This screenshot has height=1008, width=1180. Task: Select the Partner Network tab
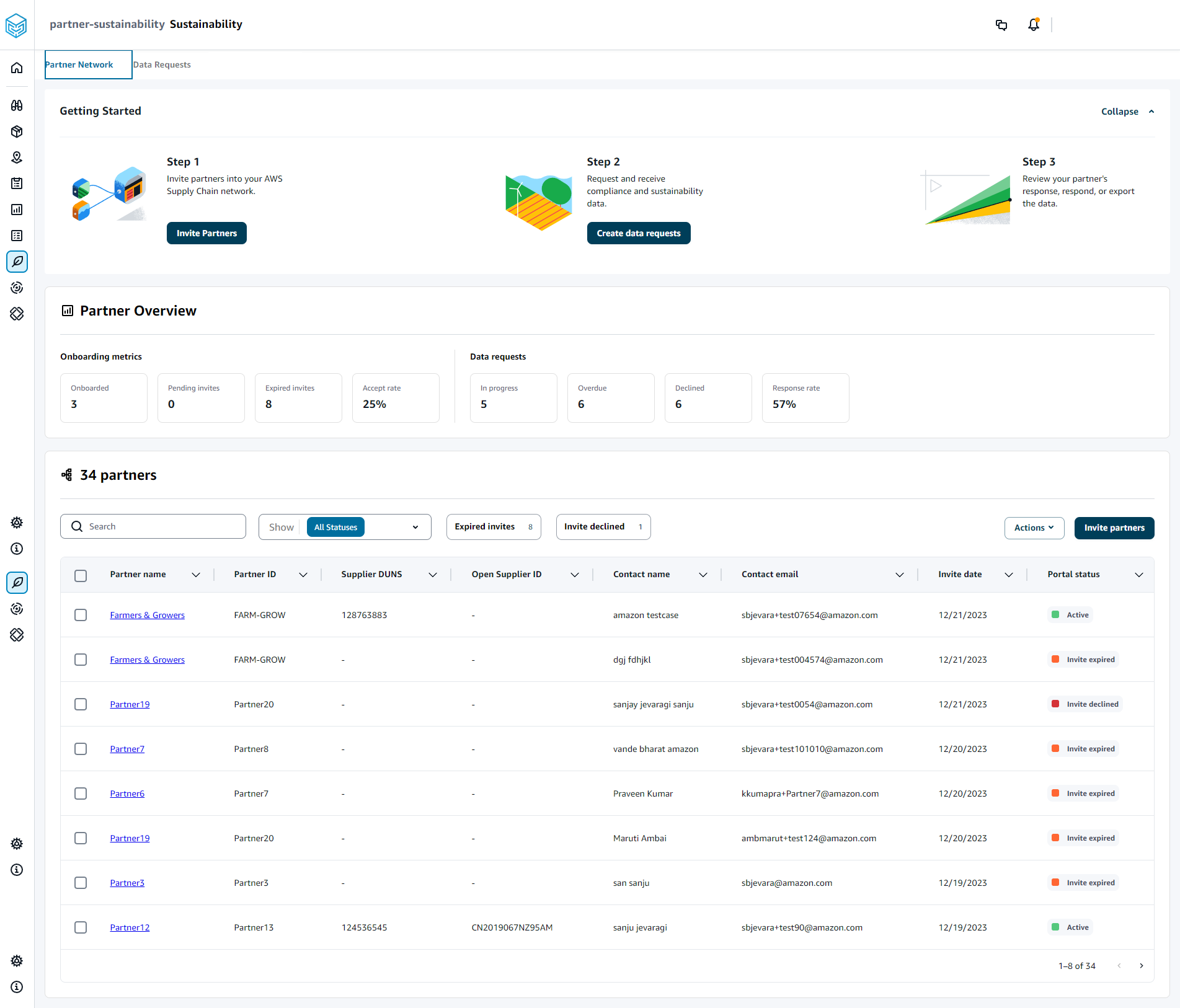pyautogui.click(x=79, y=64)
